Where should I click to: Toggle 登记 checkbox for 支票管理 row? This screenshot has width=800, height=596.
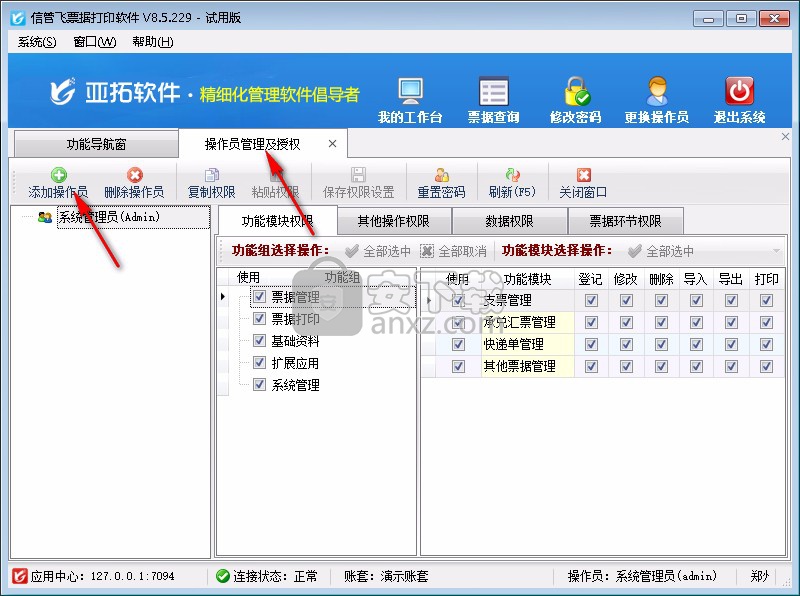pyautogui.click(x=591, y=301)
